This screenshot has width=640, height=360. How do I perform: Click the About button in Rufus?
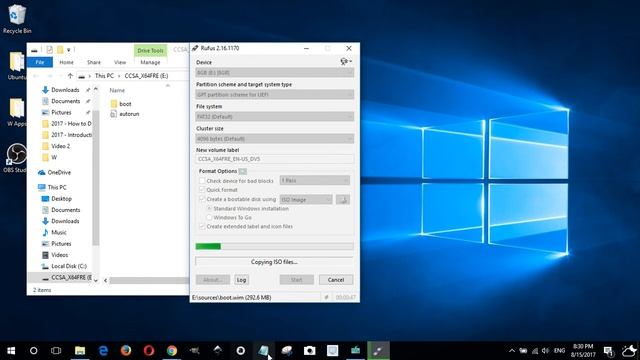[213, 280]
